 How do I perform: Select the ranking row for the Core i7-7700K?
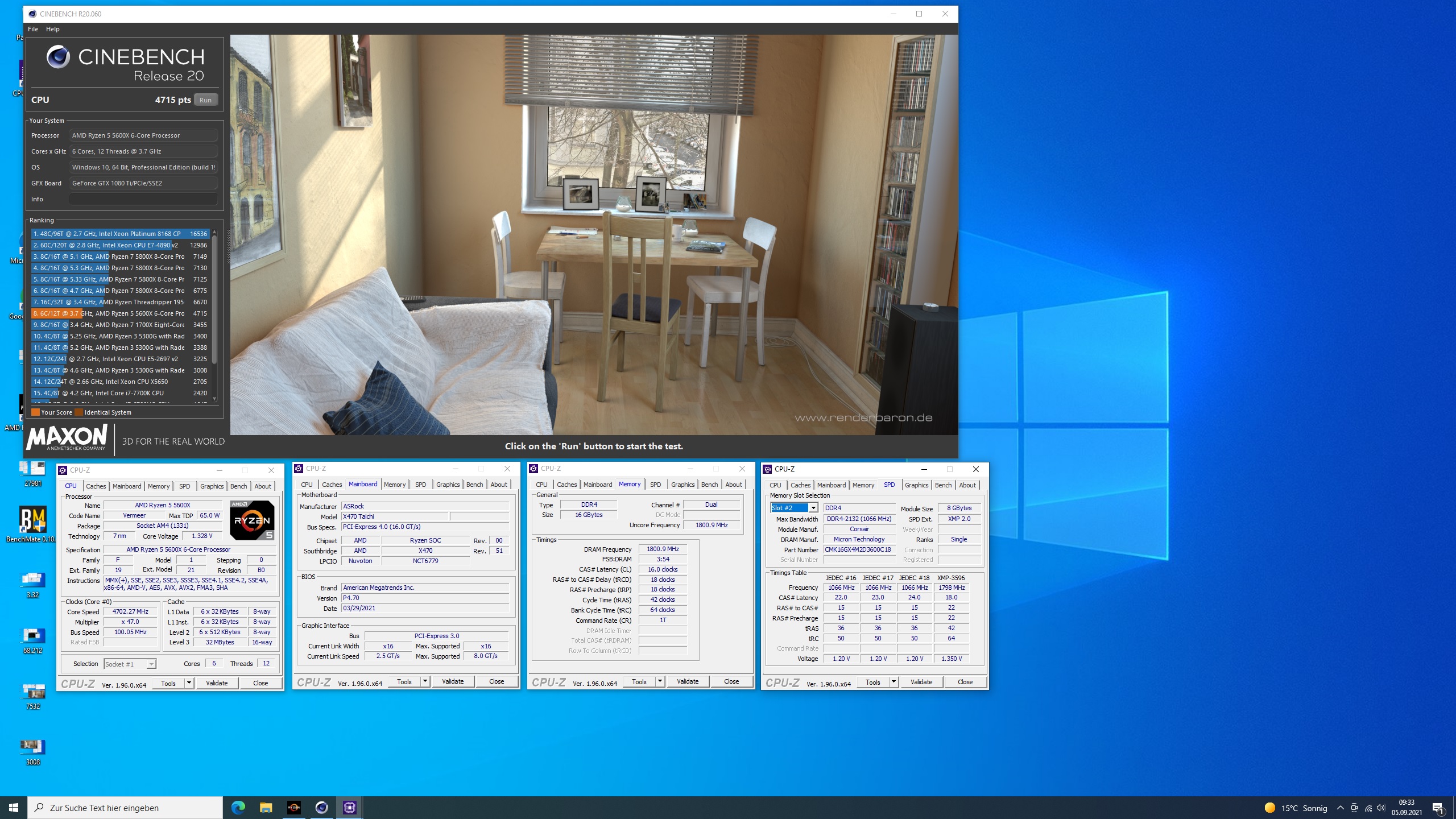point(121,393)
